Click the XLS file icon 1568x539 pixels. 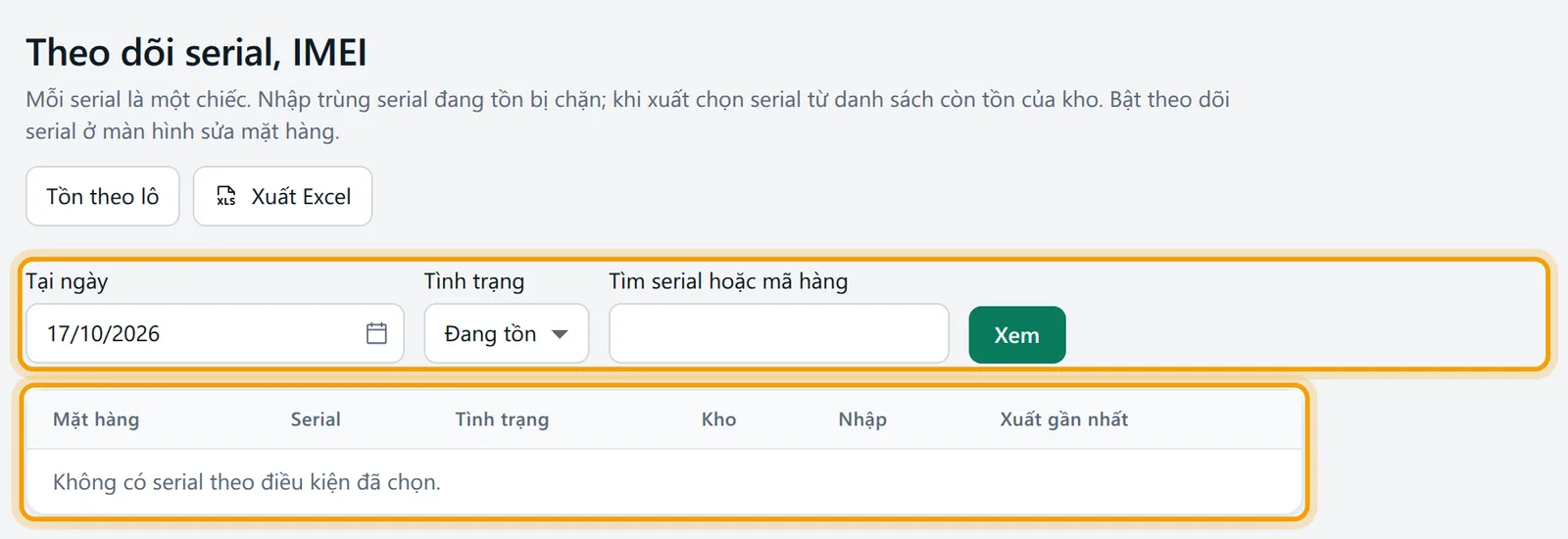point(226,196)
